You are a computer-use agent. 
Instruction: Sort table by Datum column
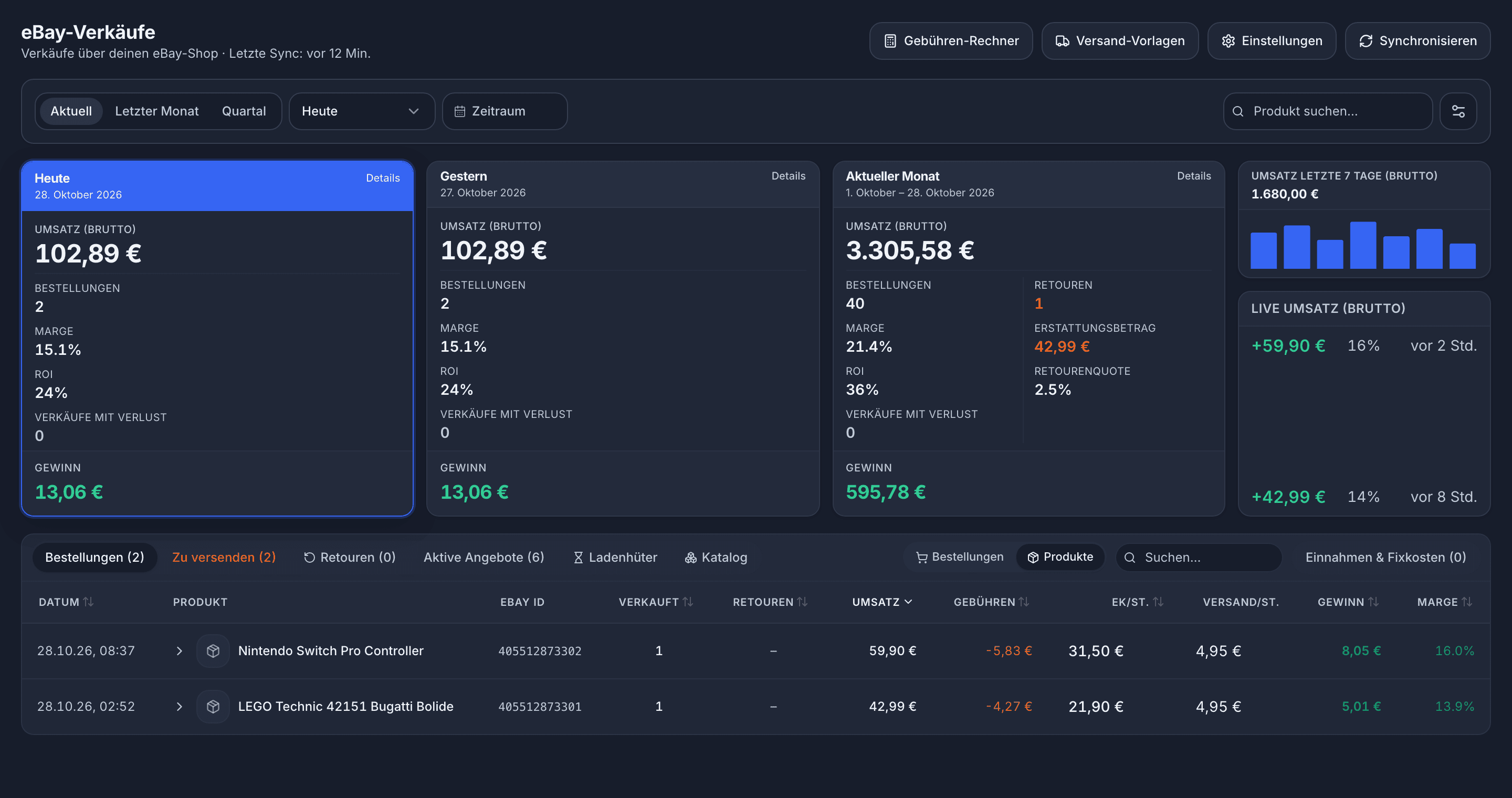point(66,602)
